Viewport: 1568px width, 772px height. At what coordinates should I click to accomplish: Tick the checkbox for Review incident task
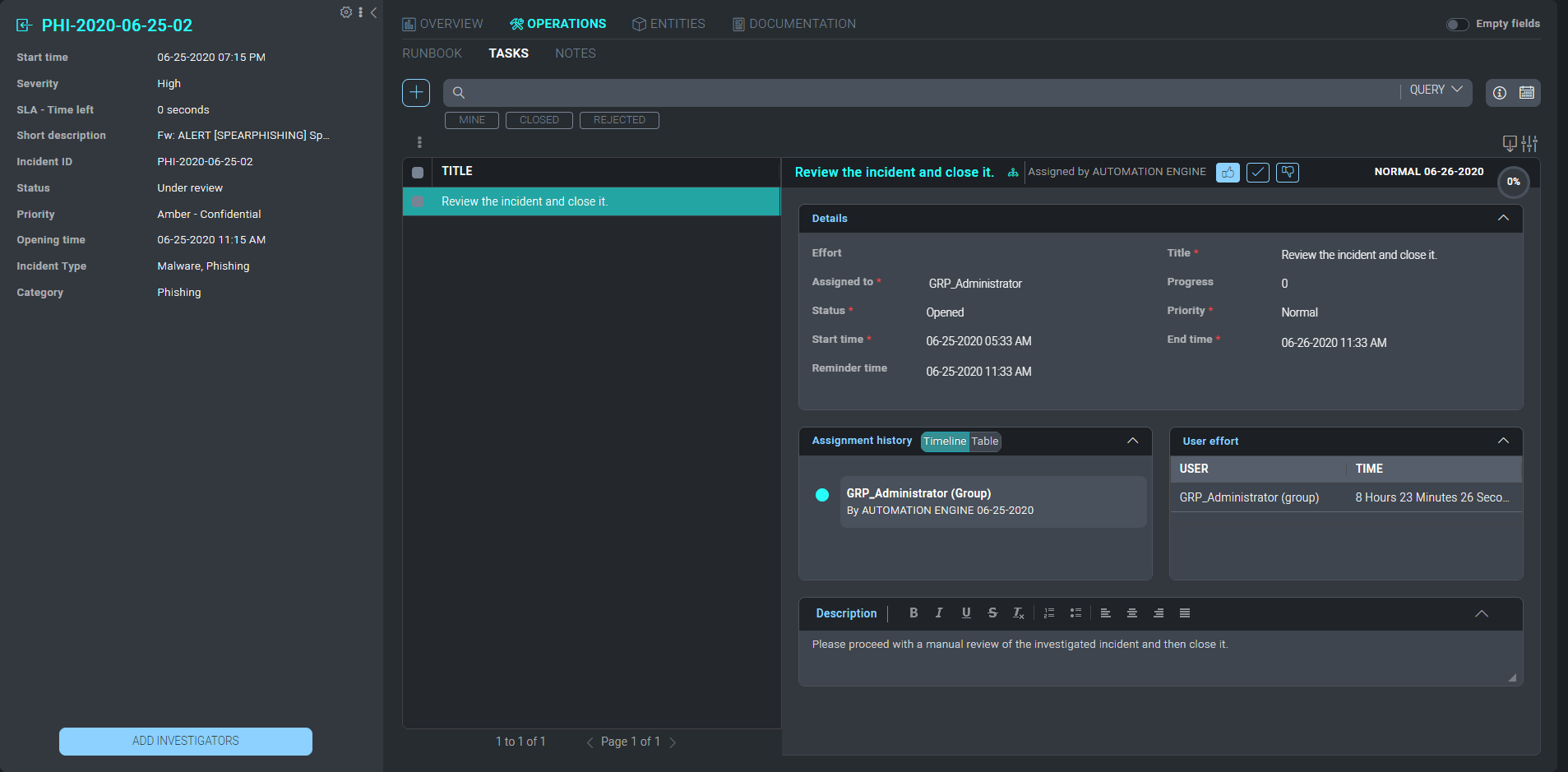point(418,201)
